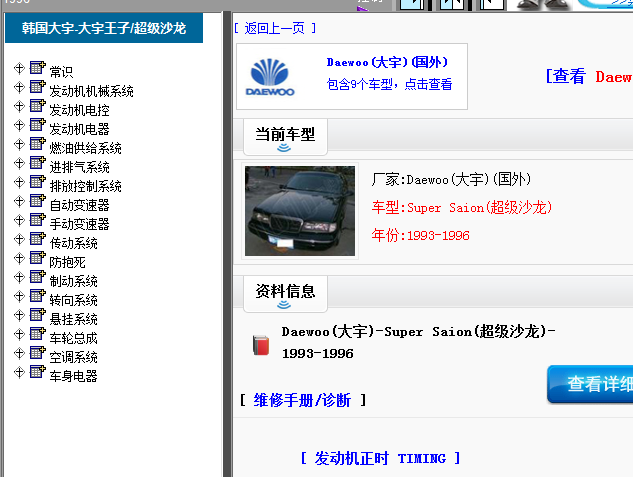Click the book icon beside 防抱死
The height and width of the screenshot is (477, 633).
pyautogui.click(x=38, y=257)
